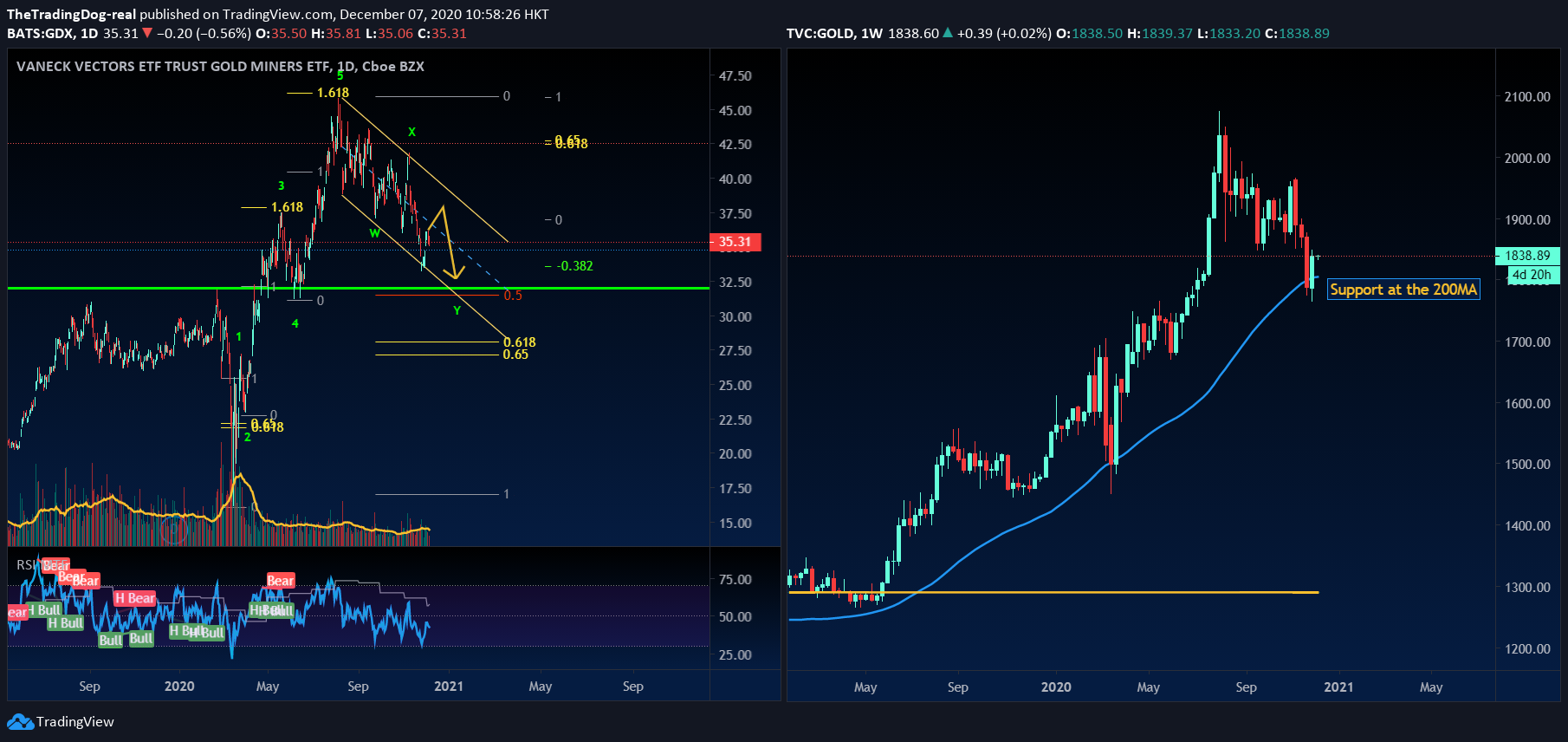Click 1200.00 on the gold price axis
The image size is (1568, 742).
[1527, 648]
